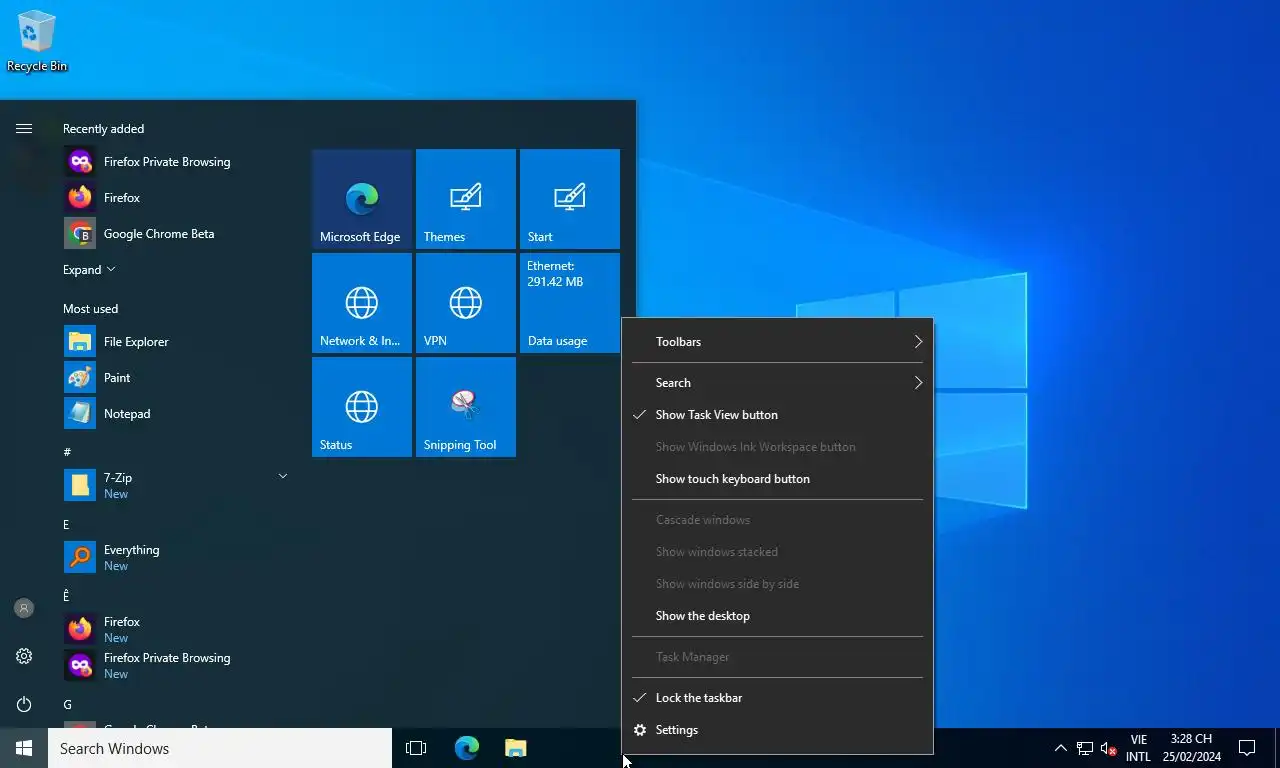This screenshot has width=1280, height=768.
Task: Click the Task View taskbar button
Action: 416,748
